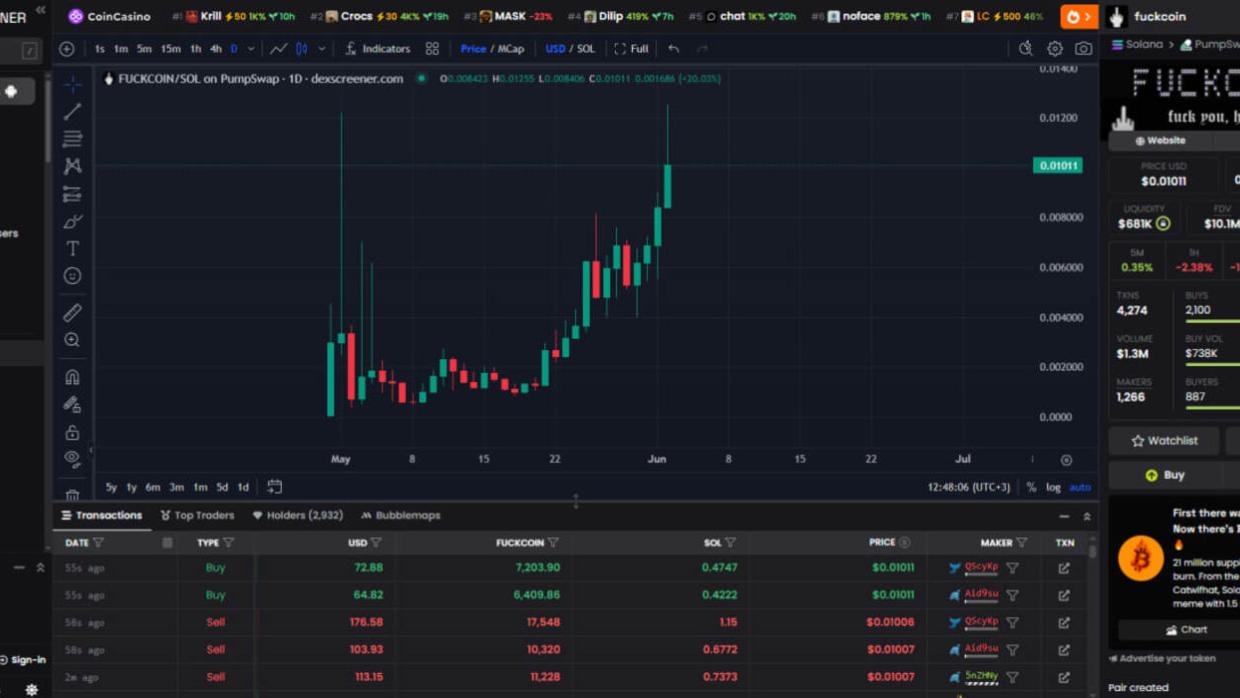1240x698 pixels.
Task: Filter transactions by SOL column
Action: point(730,543)
